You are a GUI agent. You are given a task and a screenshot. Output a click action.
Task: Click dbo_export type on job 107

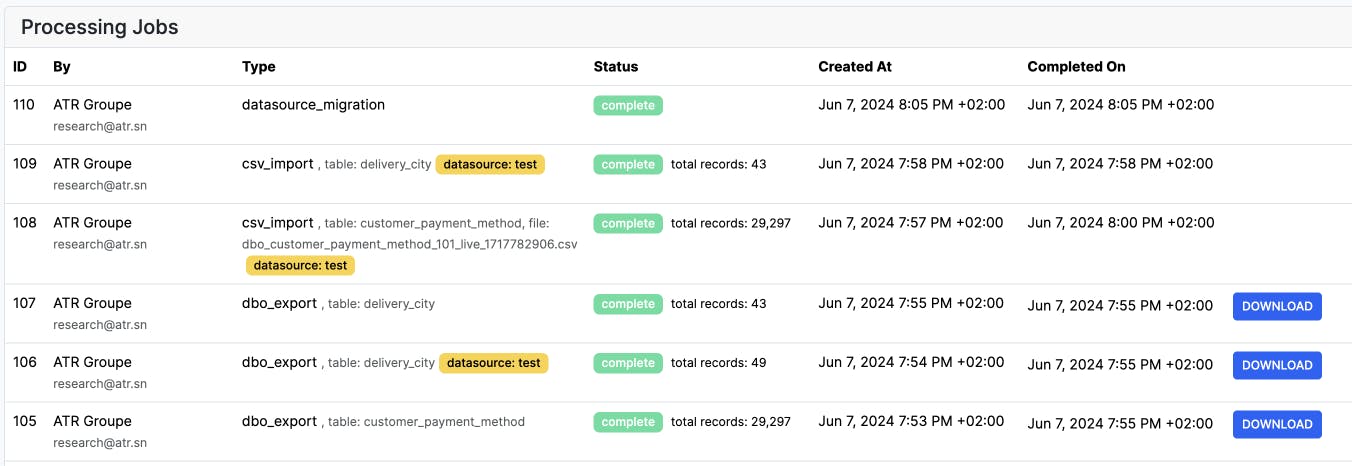click(x=279, y=303)
